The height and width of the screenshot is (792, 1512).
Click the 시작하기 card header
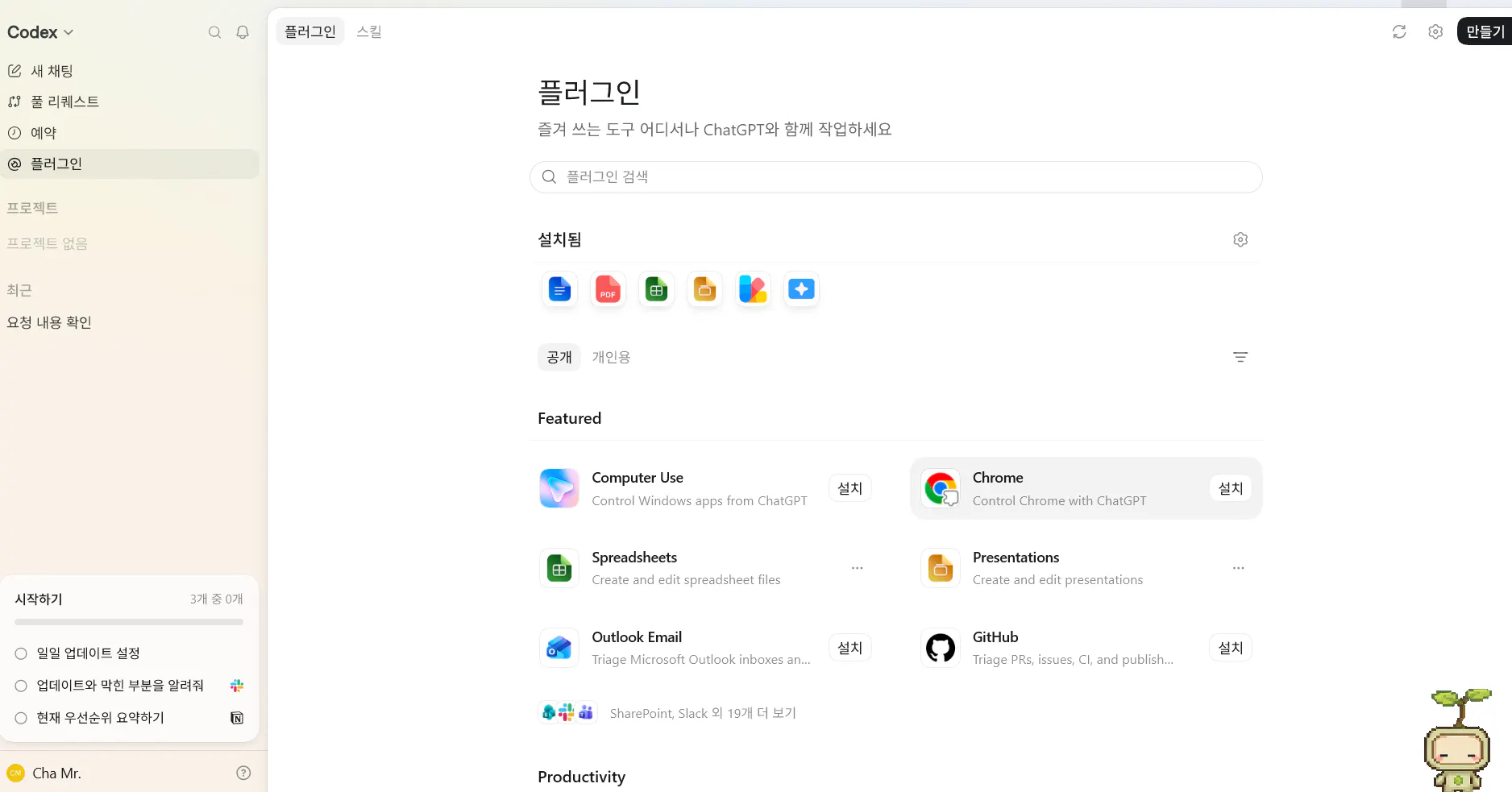click(x=129, y=599)
